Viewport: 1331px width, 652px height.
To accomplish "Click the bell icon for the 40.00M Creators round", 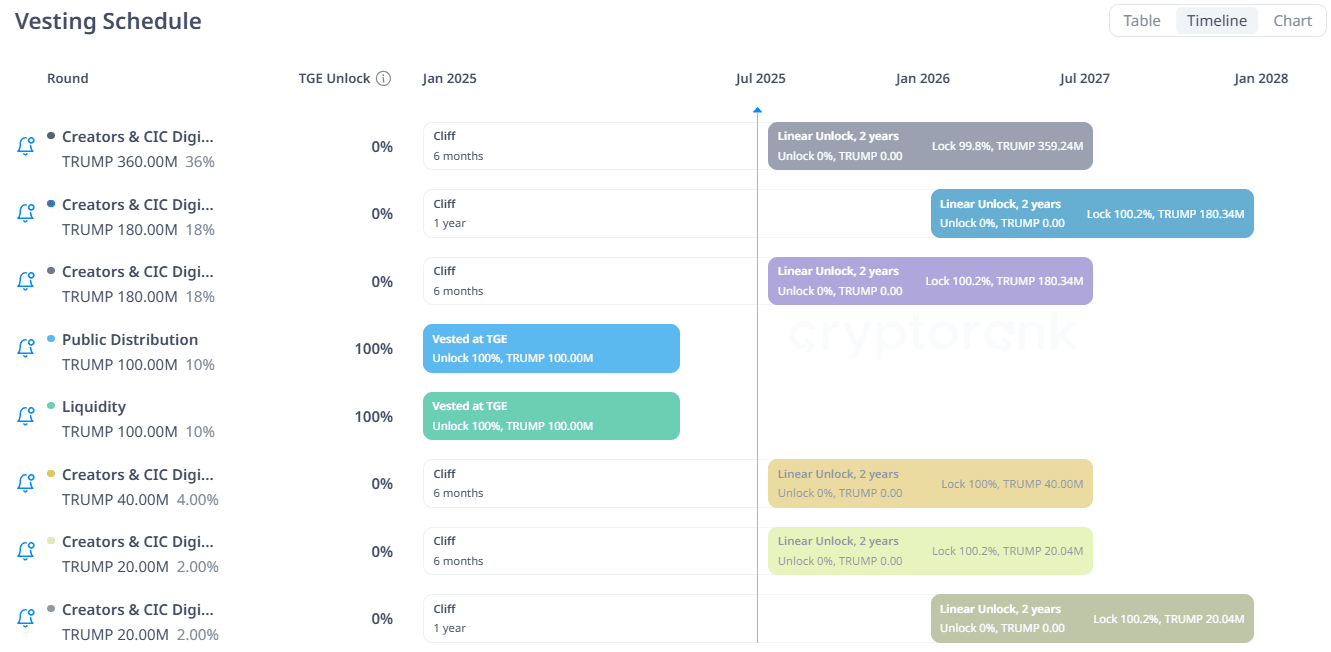I will point(26,483).
